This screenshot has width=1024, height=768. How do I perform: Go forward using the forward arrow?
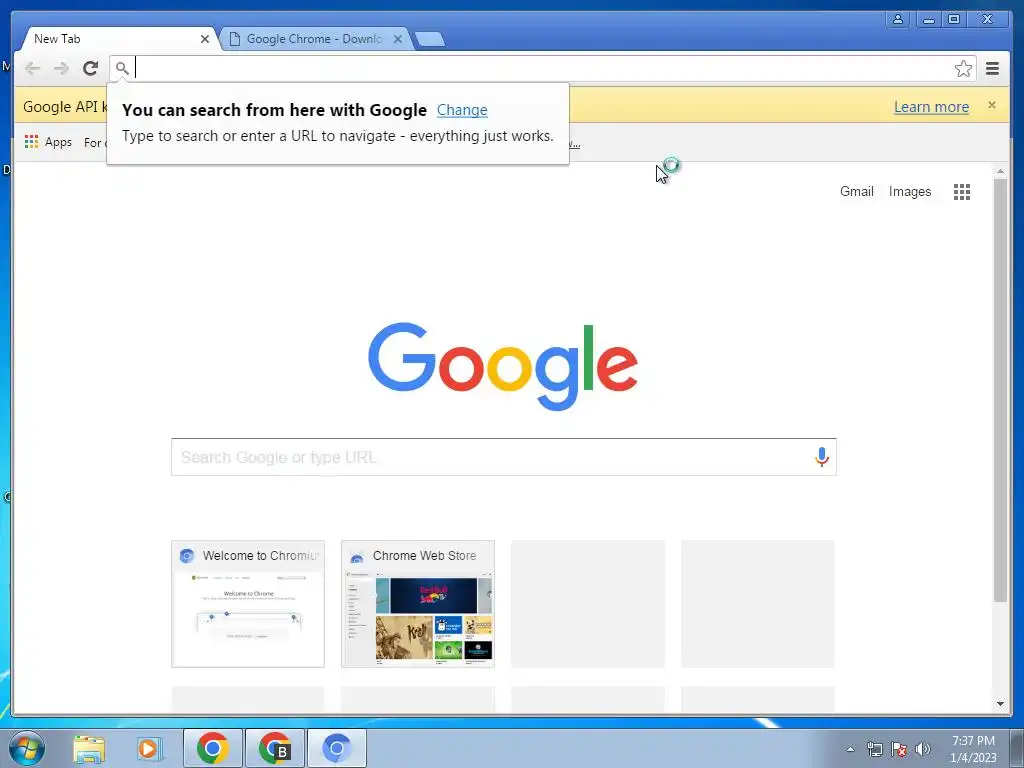61,68
